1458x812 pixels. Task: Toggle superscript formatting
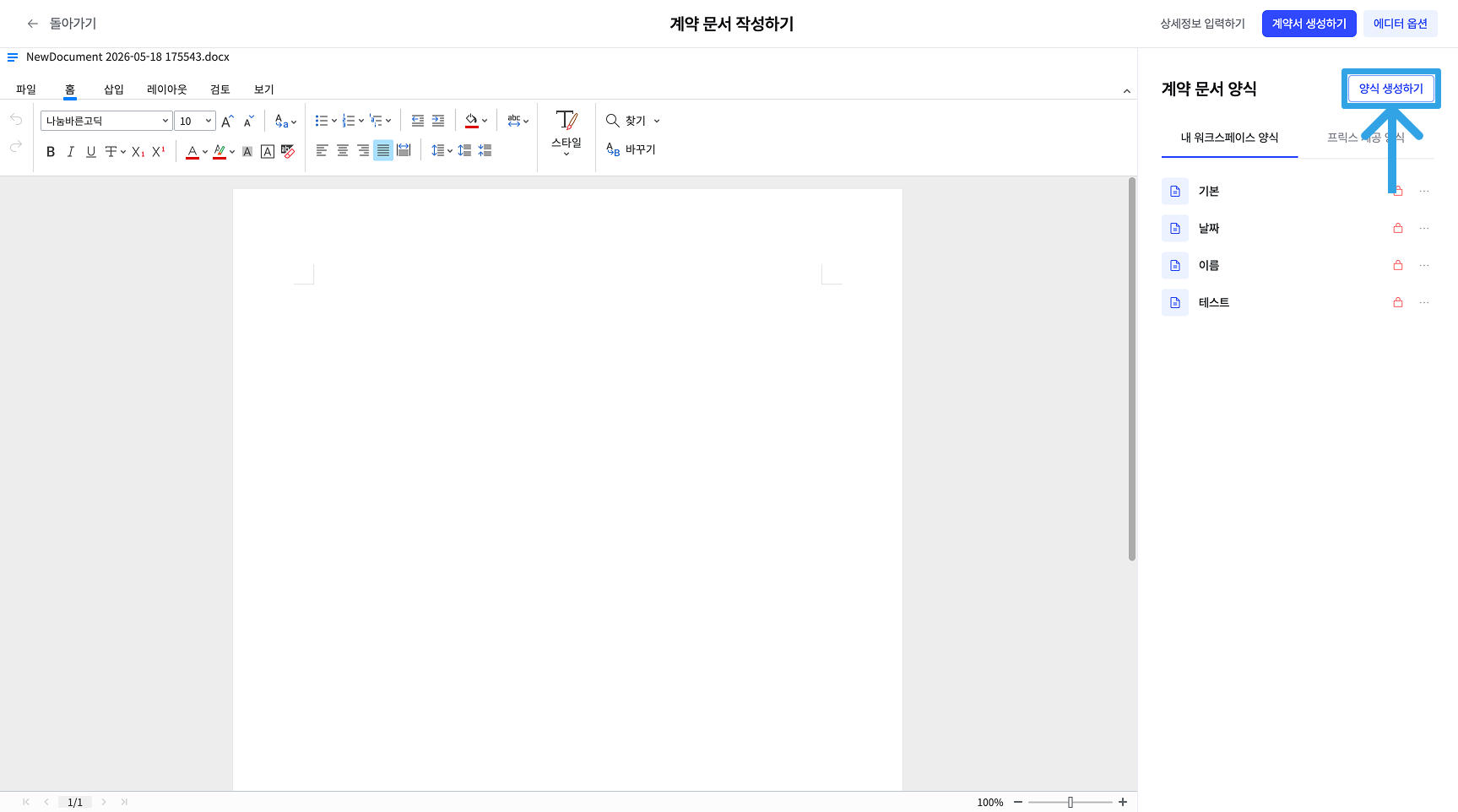[x=159, y=152]
